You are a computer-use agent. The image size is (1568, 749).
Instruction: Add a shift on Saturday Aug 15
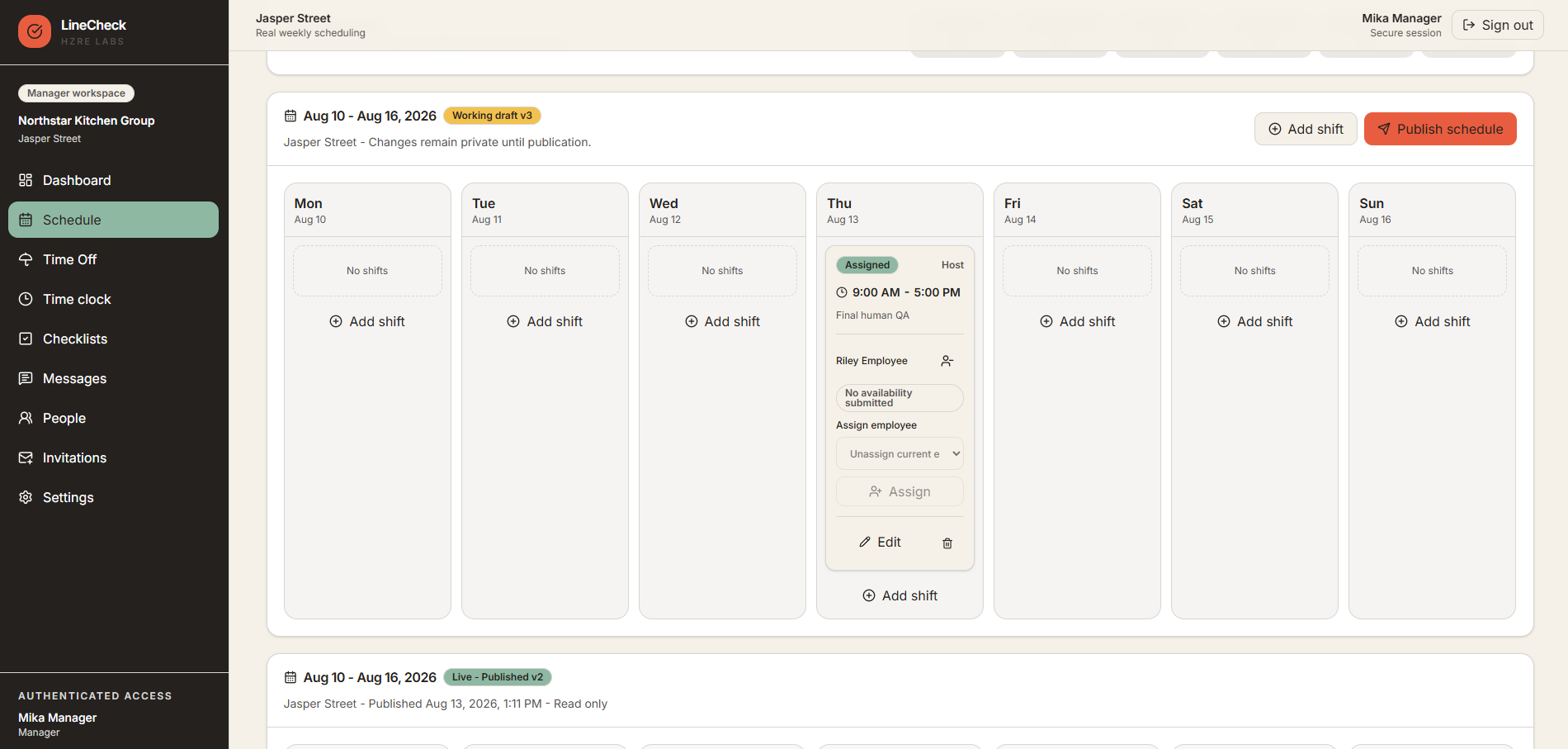click(1254, 321)
